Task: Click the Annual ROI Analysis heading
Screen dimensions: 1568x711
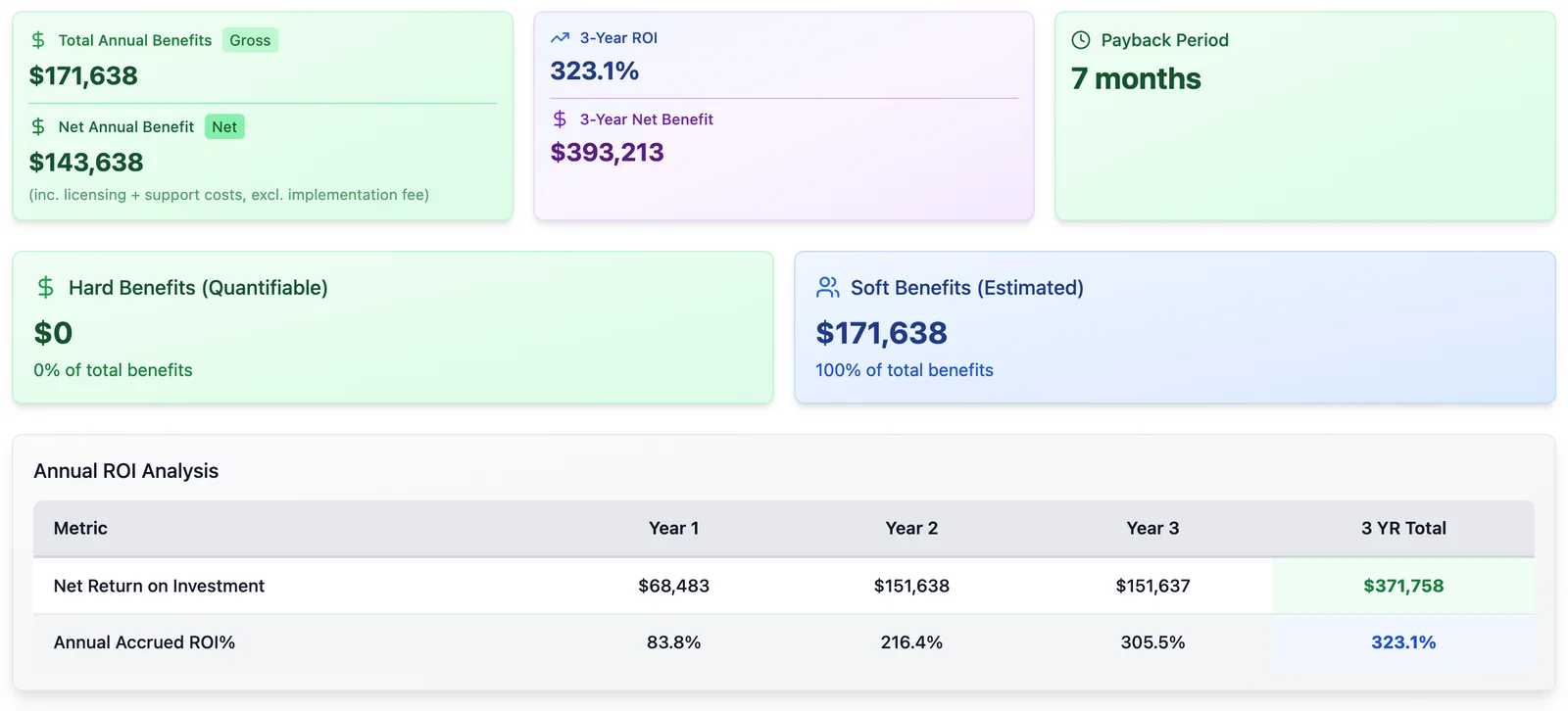Action: click(126, 471)
